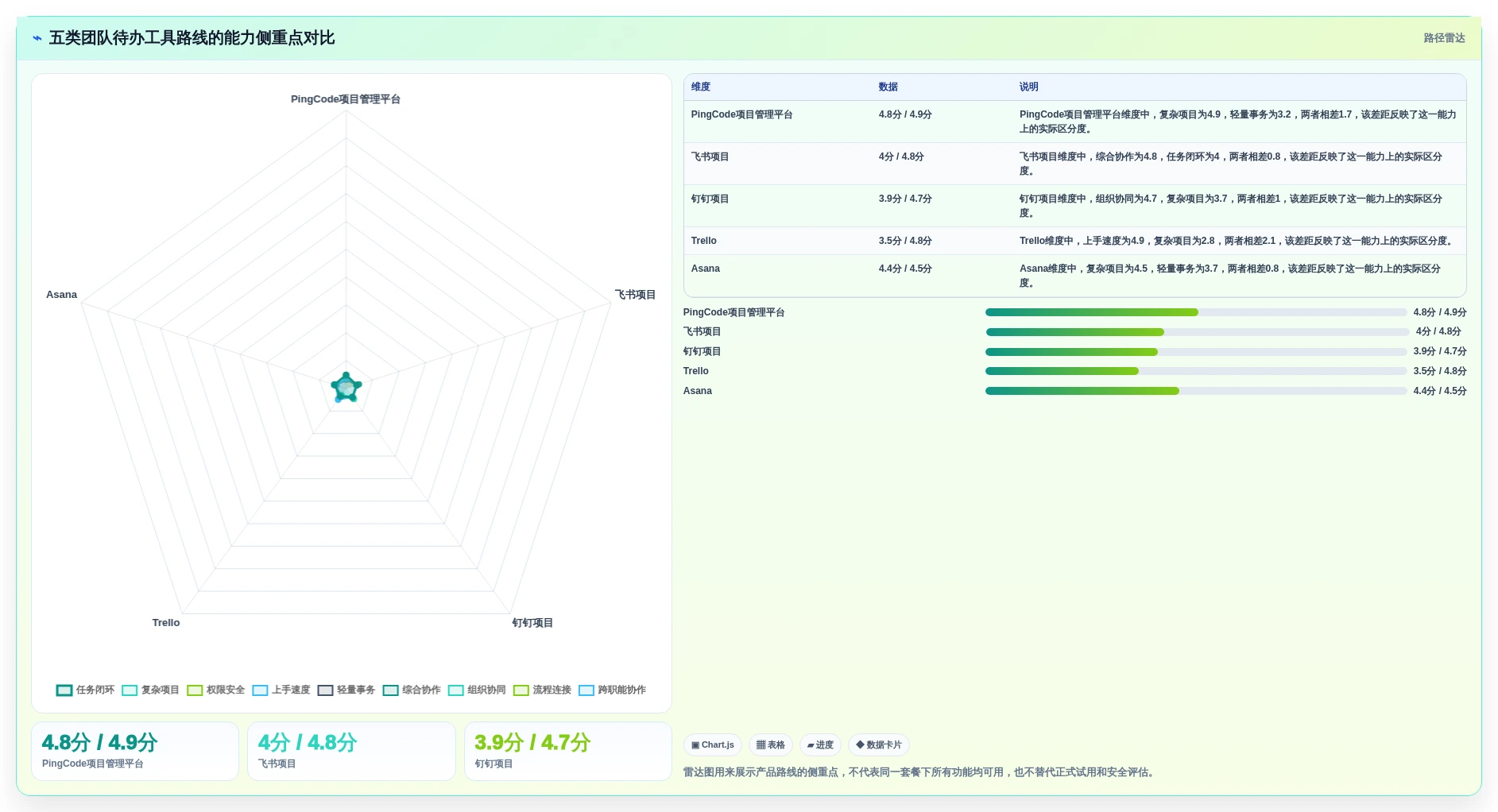The height and width of the screenshot is (812, 1498).
Task: Toggle the 流程连接 legend series
Action: [541, 690]
